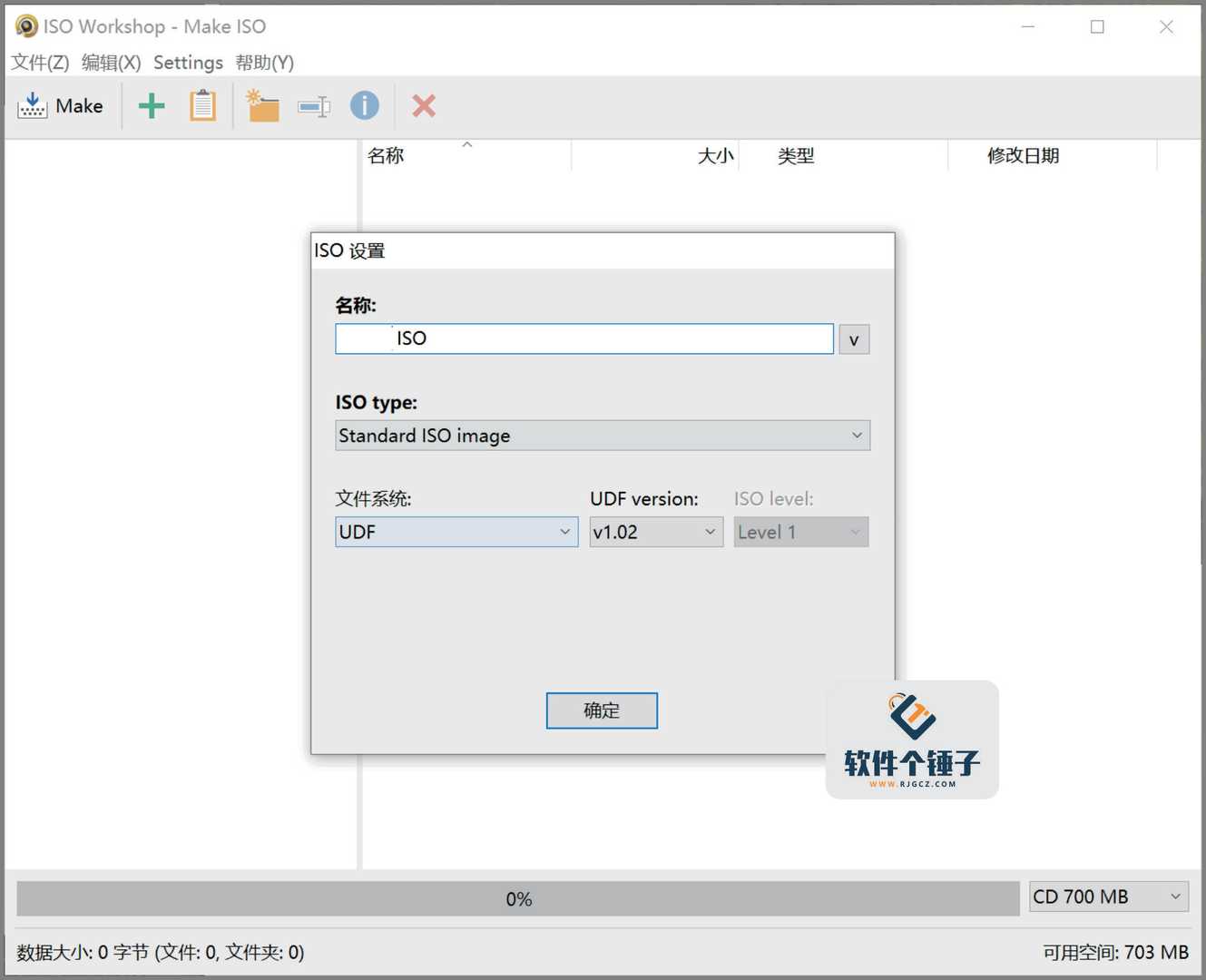The height and width of the screenshot is (980, 1206).
Task: Minimize the ISO Workshop window
Action: 1028,26
